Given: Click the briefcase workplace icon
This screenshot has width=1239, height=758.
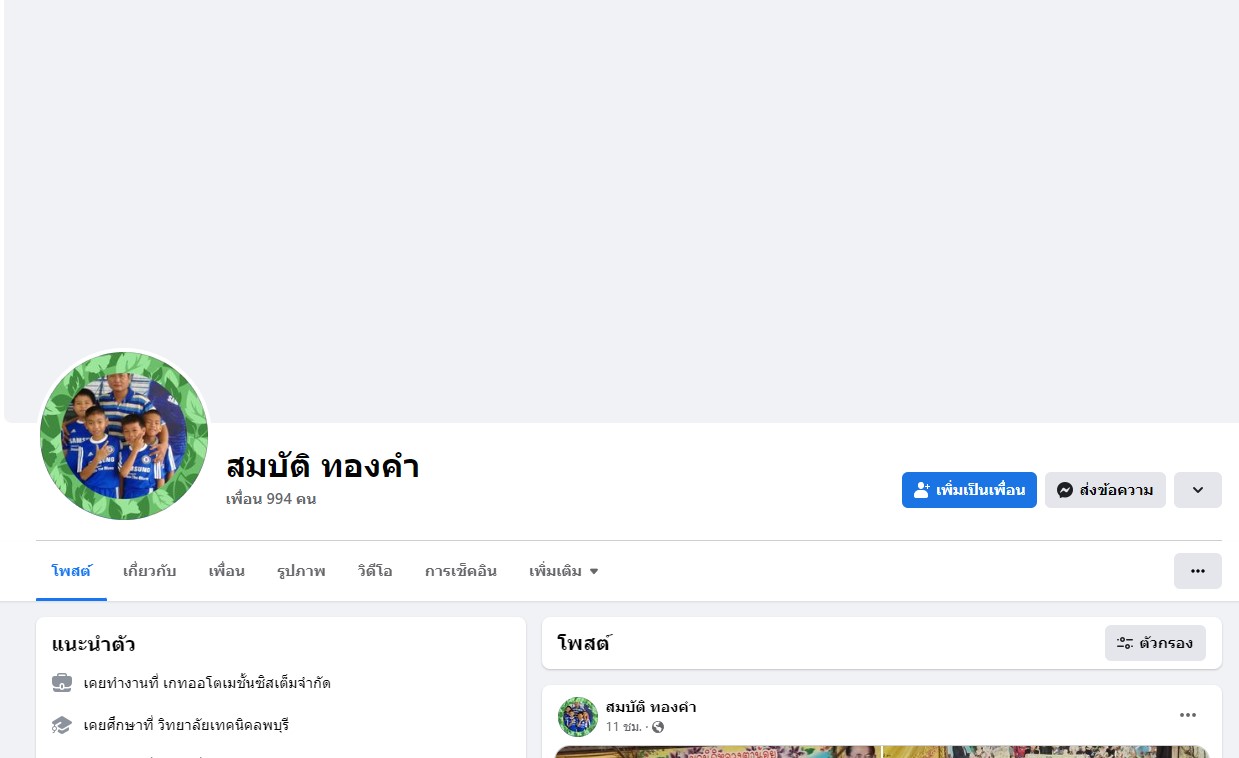Looking at the screenshot, I should click(62, 683).
